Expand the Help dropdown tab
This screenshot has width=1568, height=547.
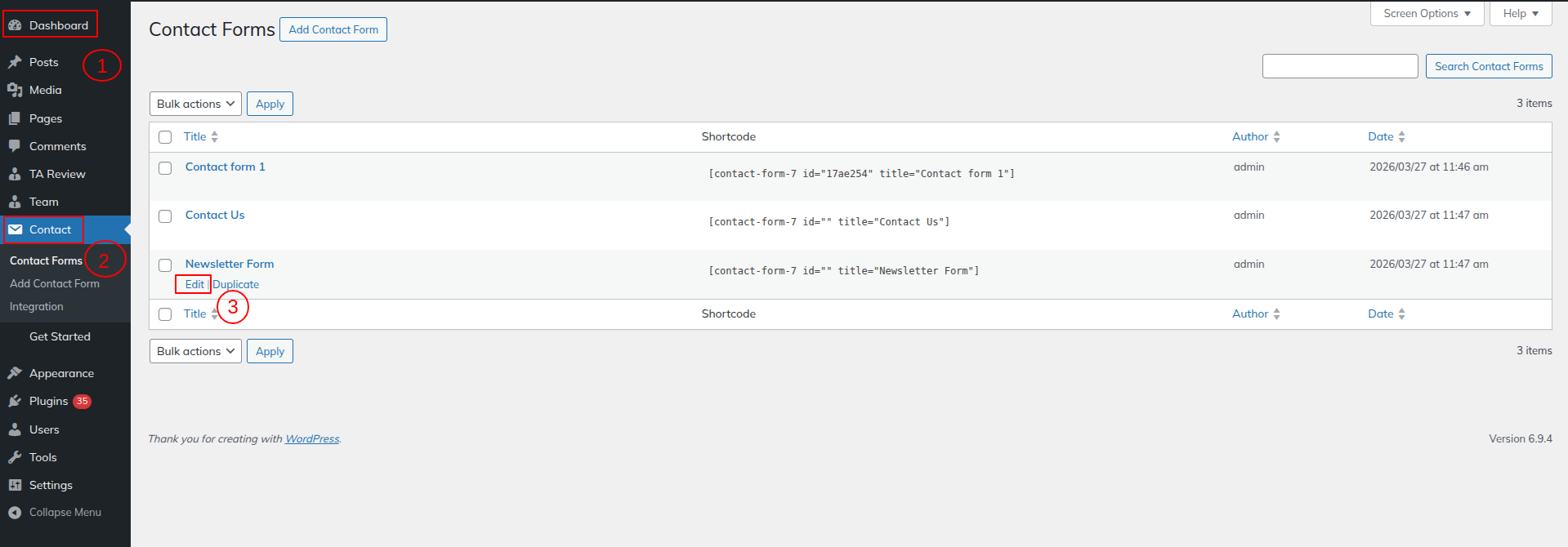coord(1520,14)
